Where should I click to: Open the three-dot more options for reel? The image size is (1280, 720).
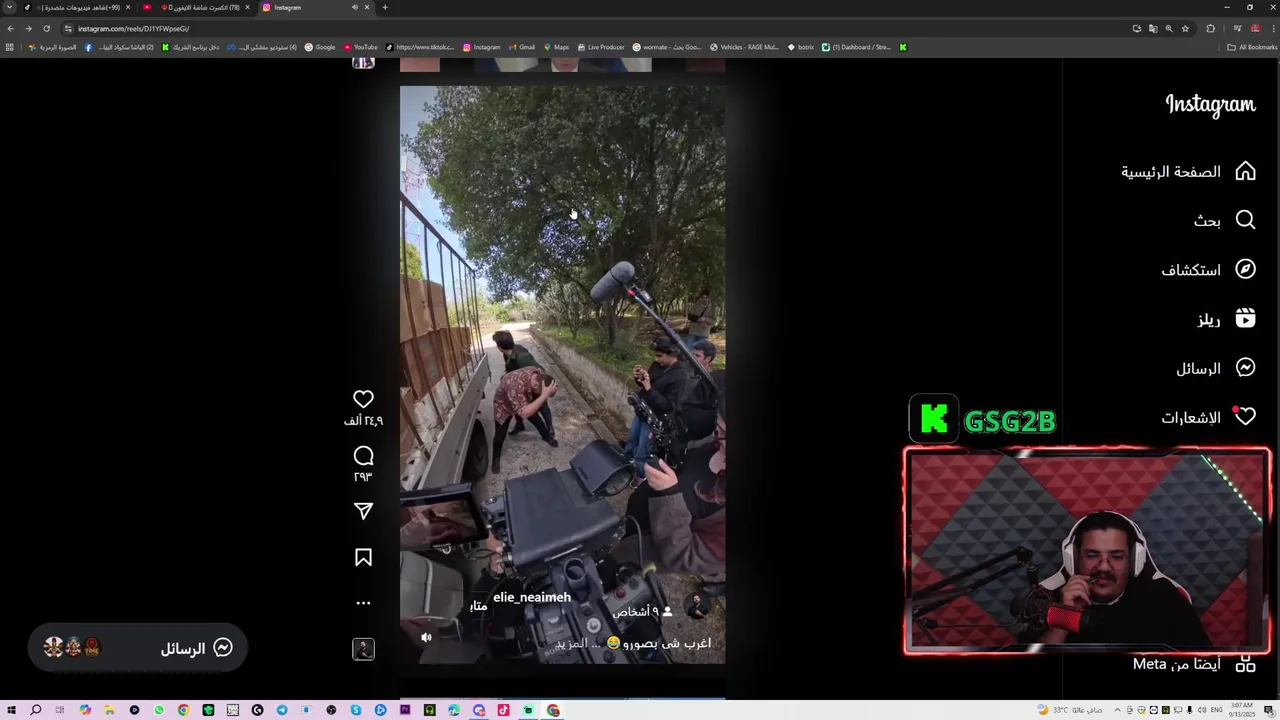pyautogui.click(x=363, y=603)
